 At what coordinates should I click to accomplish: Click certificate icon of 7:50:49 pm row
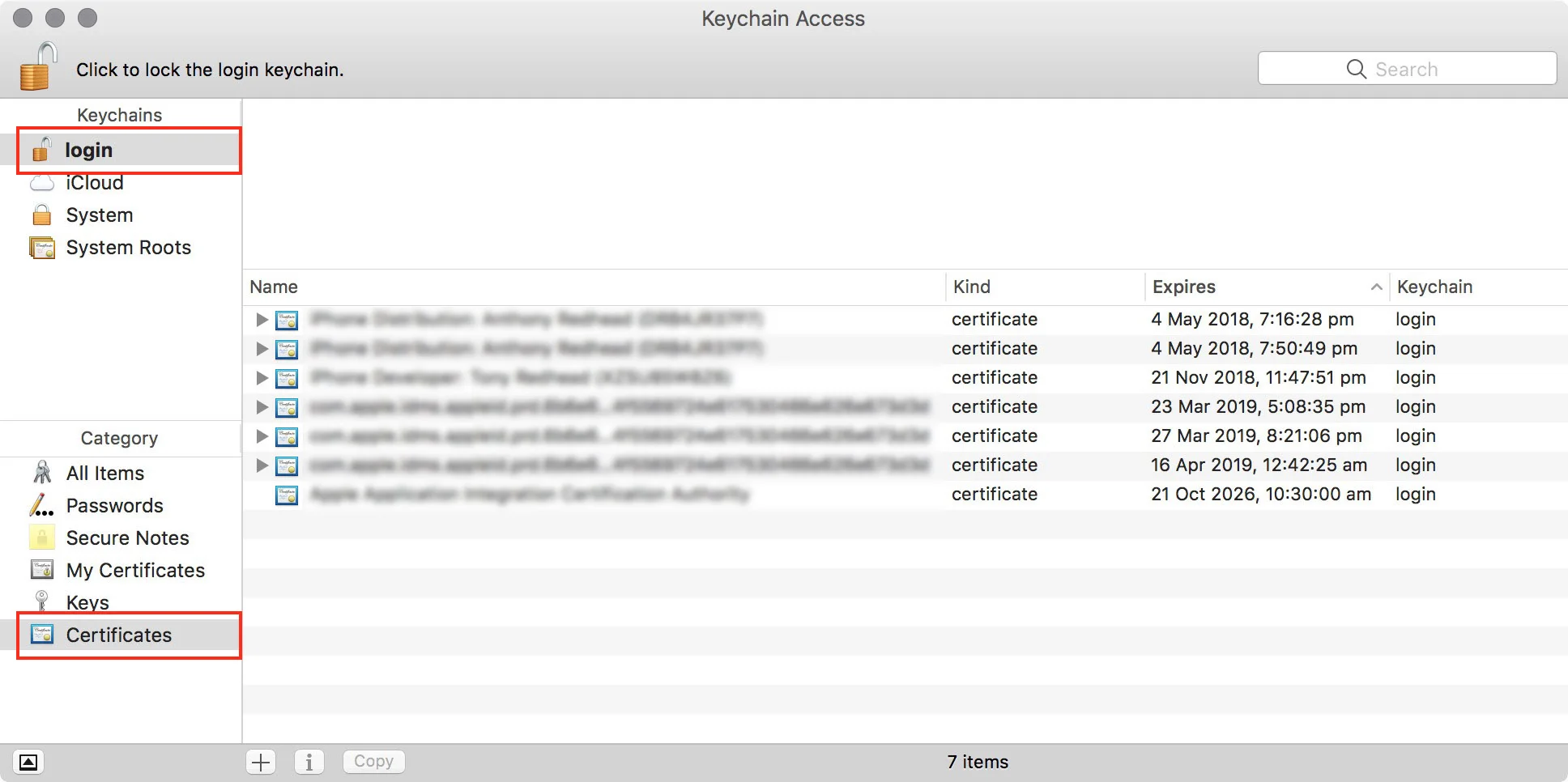[x=287, y=350]
